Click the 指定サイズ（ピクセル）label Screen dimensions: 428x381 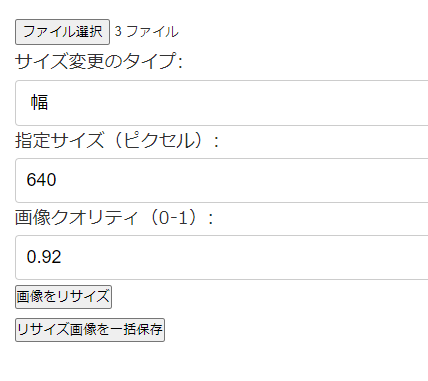coord(117,140)
